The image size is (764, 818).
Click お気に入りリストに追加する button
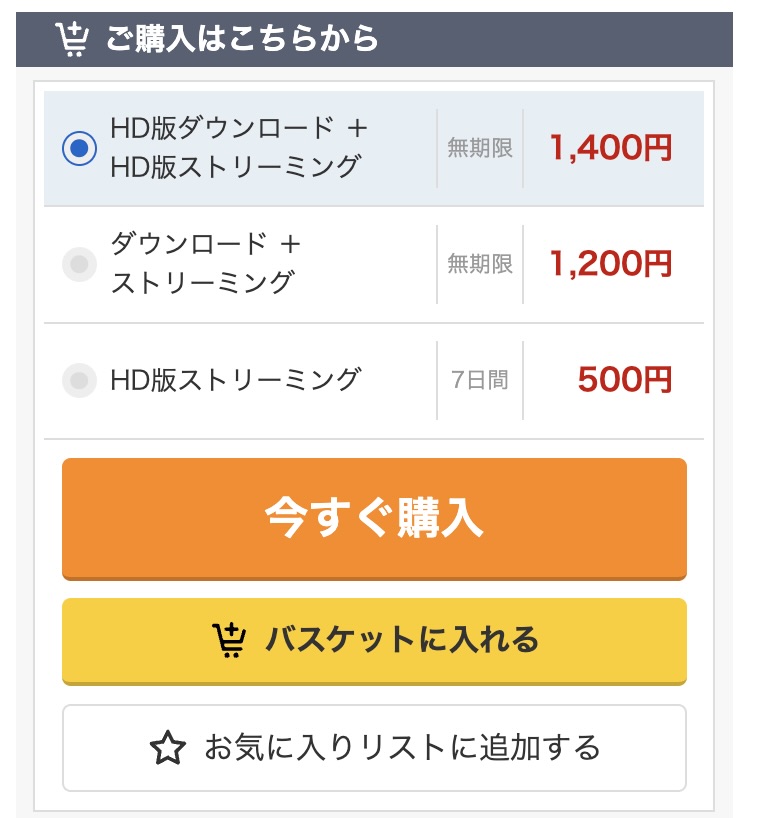[x=374, y=748]
